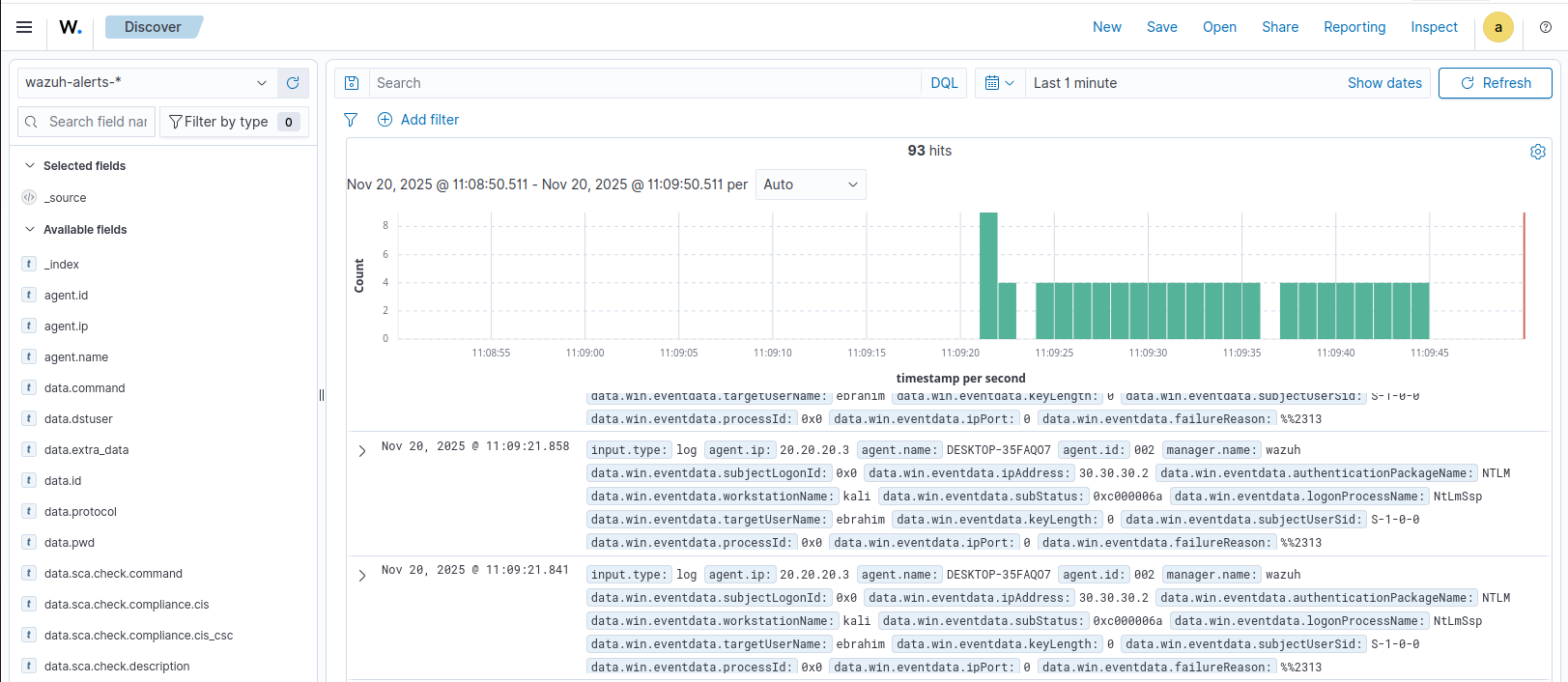1568x682 pixels.
Task: Open the wazuh-alerts-* index pattern dropdown
Action: [x=147, y=83]
